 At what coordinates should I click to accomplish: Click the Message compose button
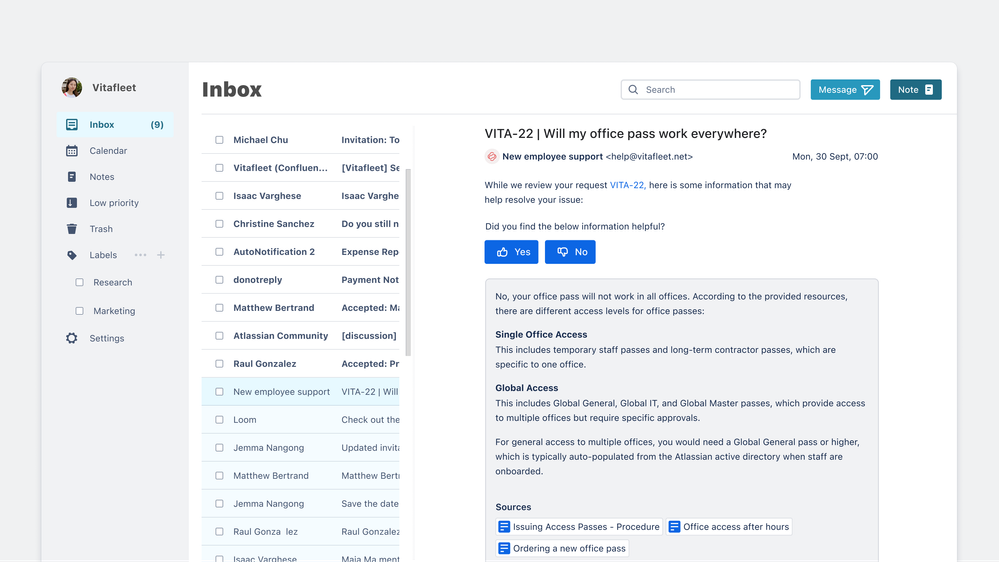[x=845, y=90]
